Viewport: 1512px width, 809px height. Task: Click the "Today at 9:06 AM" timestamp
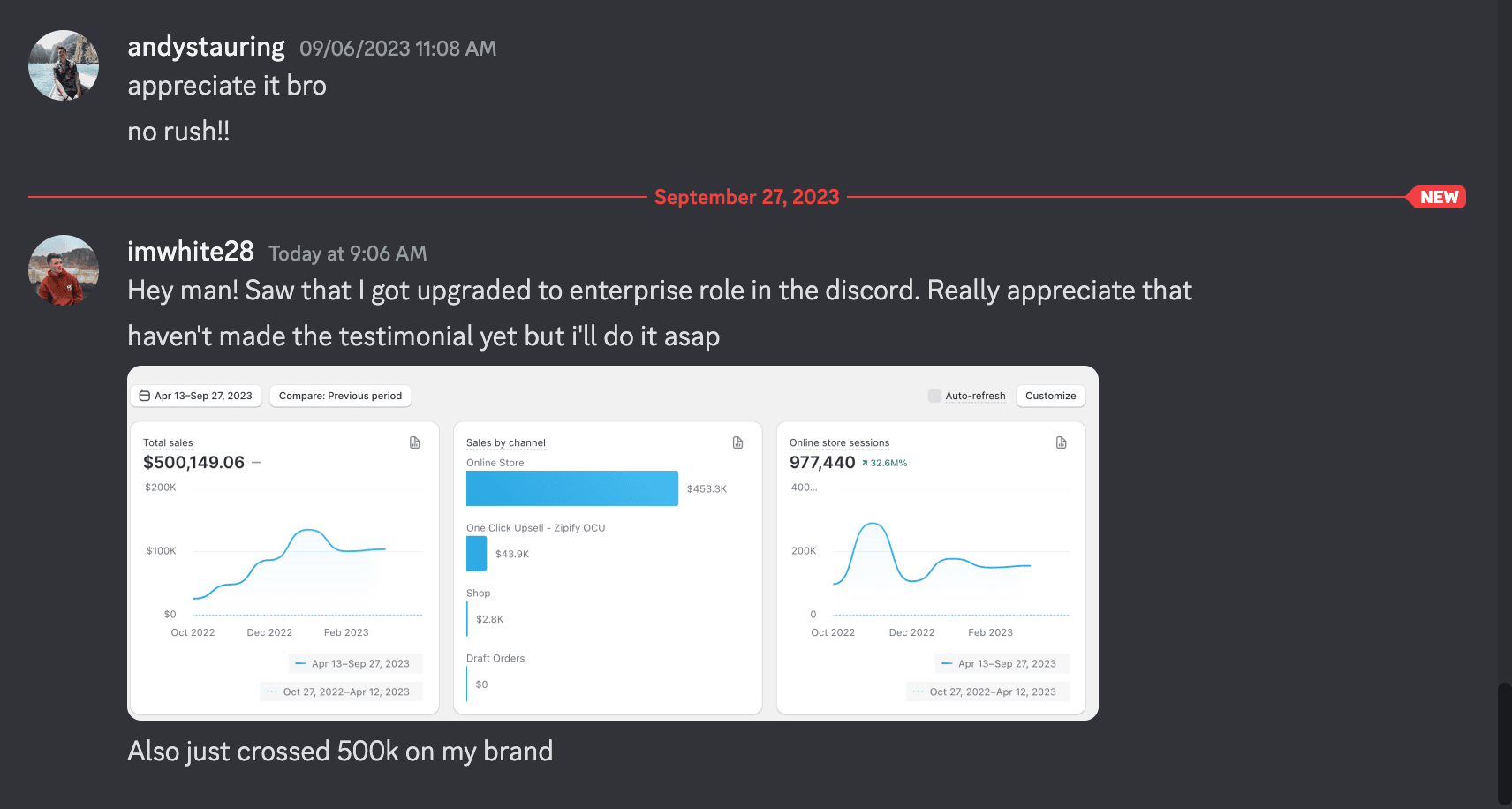tap(347, 253)
